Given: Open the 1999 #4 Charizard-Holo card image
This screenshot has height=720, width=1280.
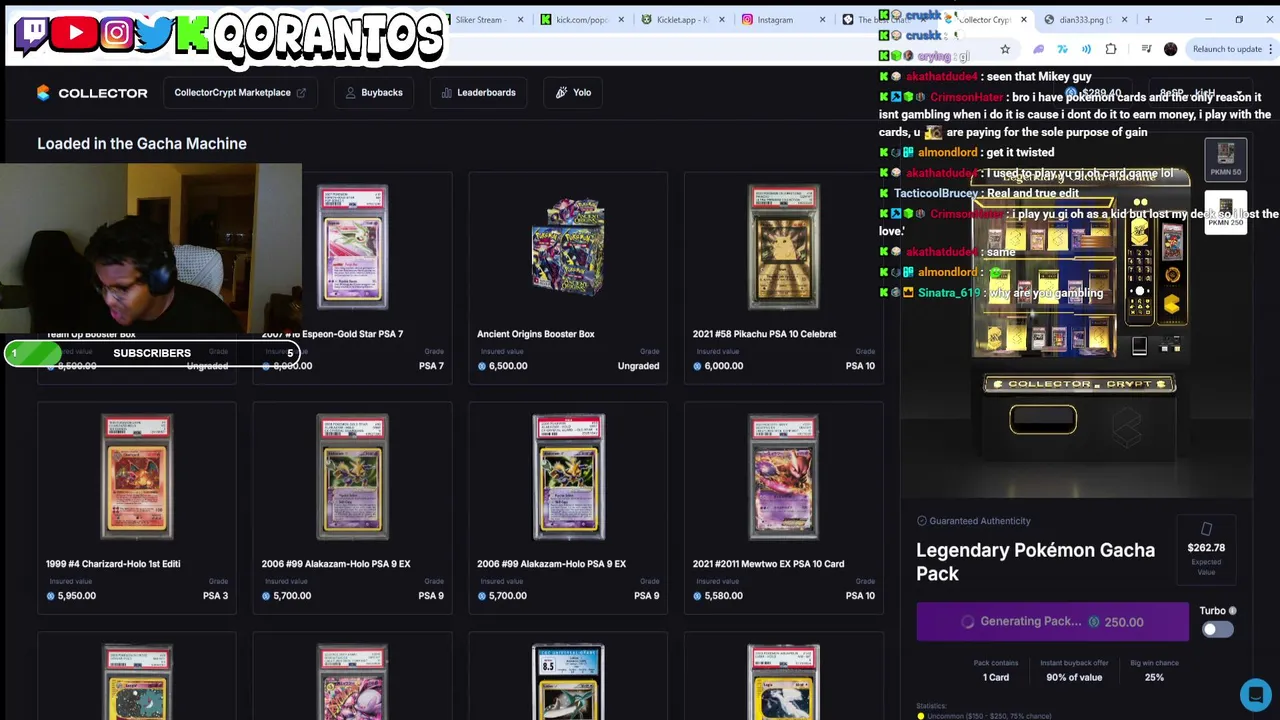Looking at the screenshot, I should click(x=137, y=477).
